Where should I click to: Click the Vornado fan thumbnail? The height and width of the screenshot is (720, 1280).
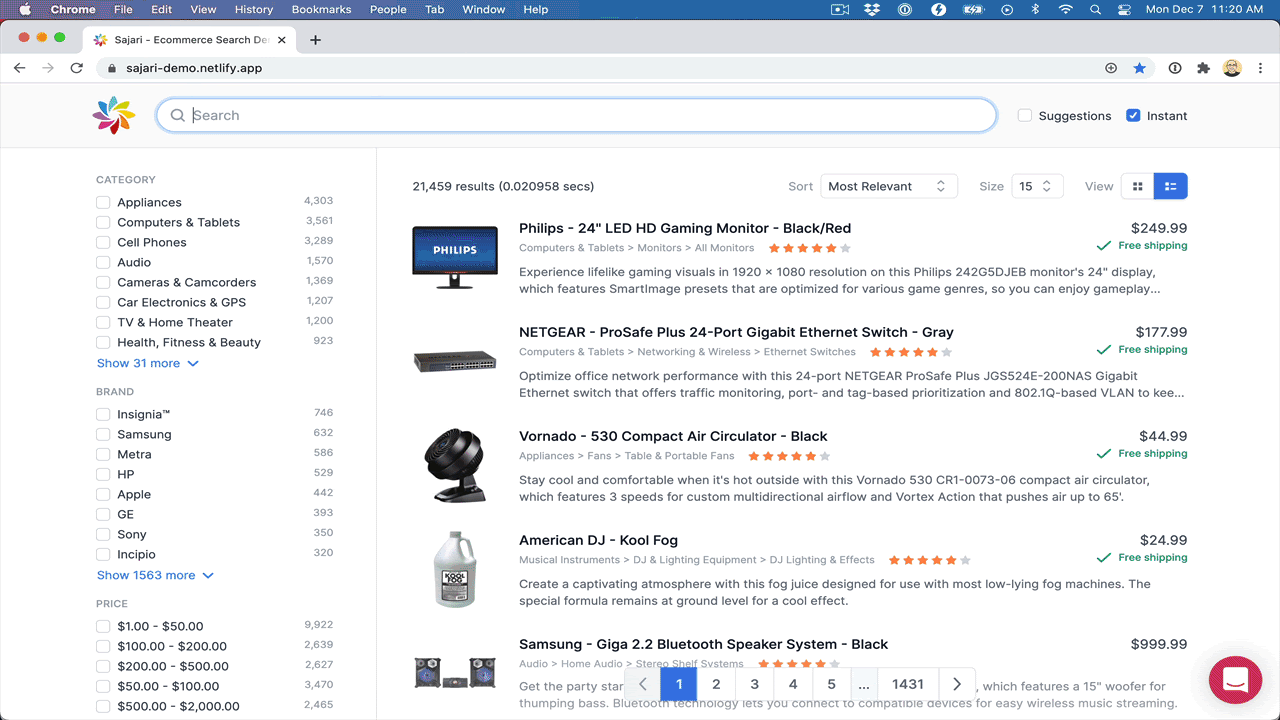coord(455,465)
